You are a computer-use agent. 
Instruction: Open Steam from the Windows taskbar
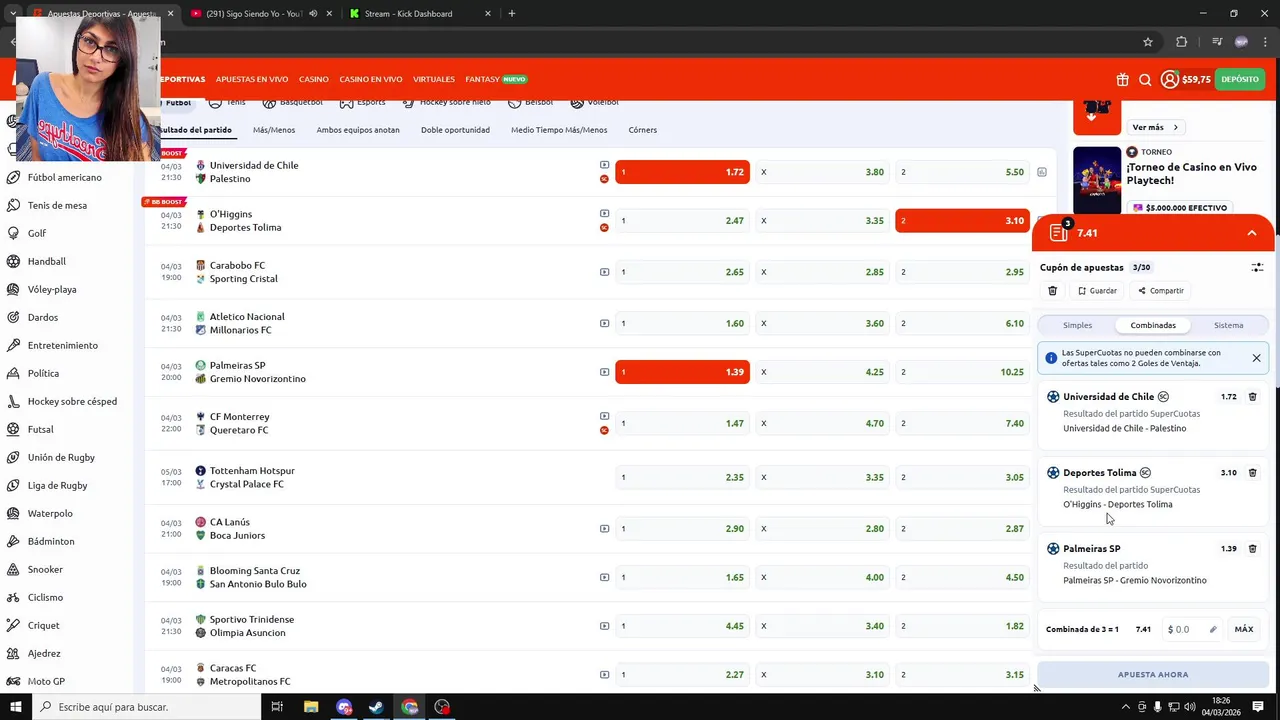pos(376,707)
